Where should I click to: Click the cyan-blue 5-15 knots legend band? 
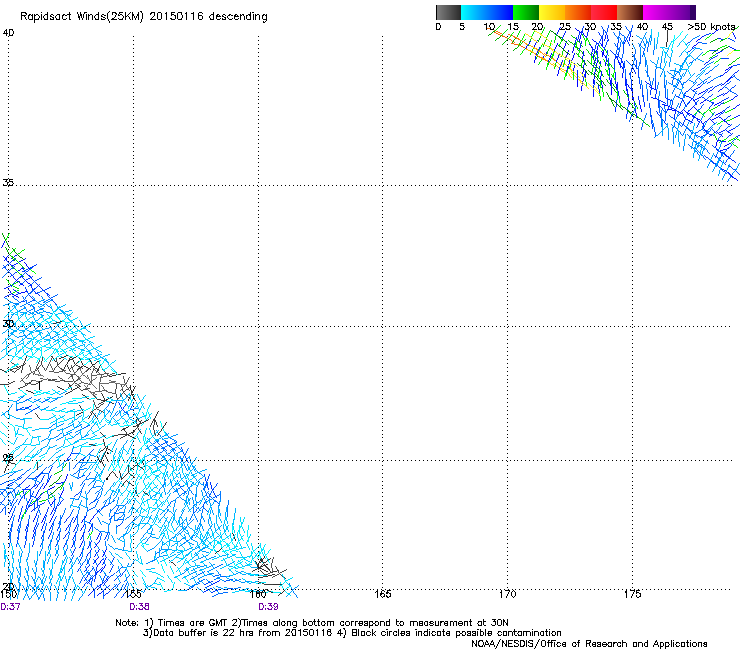click(x=487, y=12)
